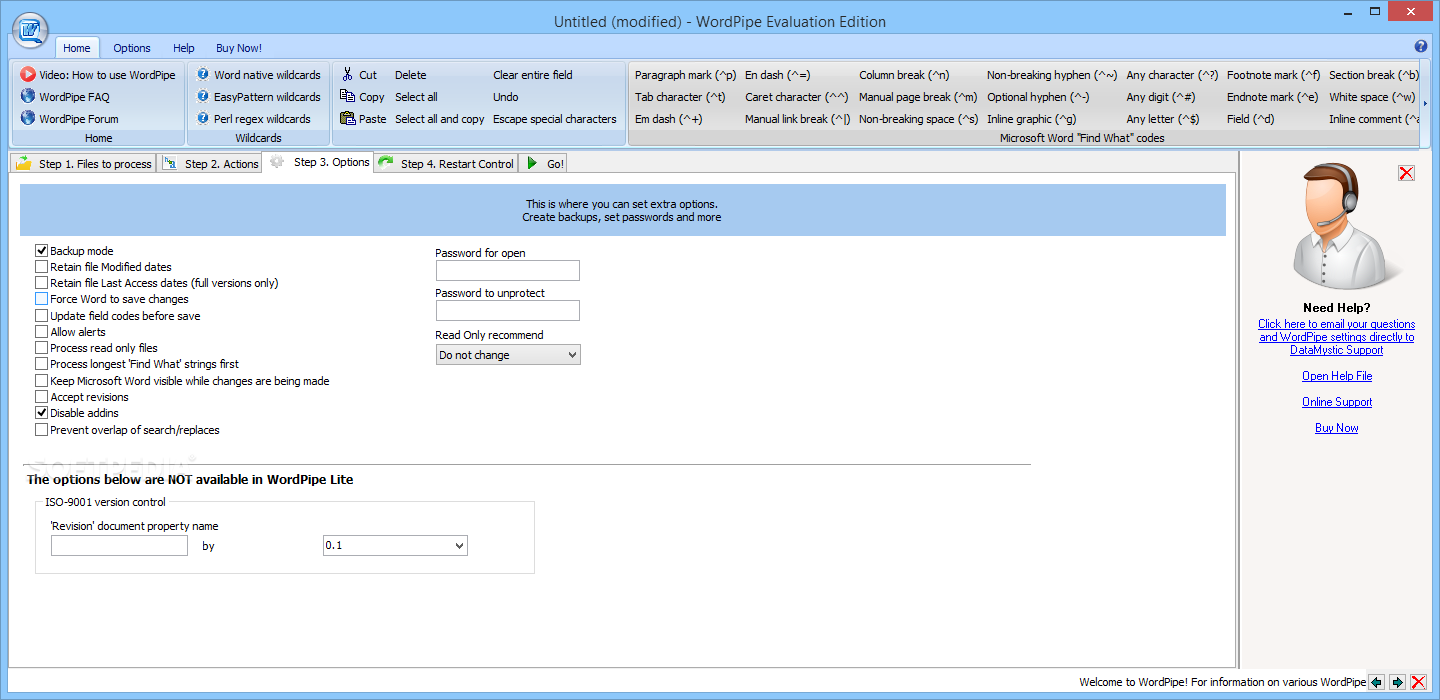1440x700 pixels.
Task: Check Force Word to save changes
Action: [41, 299]
